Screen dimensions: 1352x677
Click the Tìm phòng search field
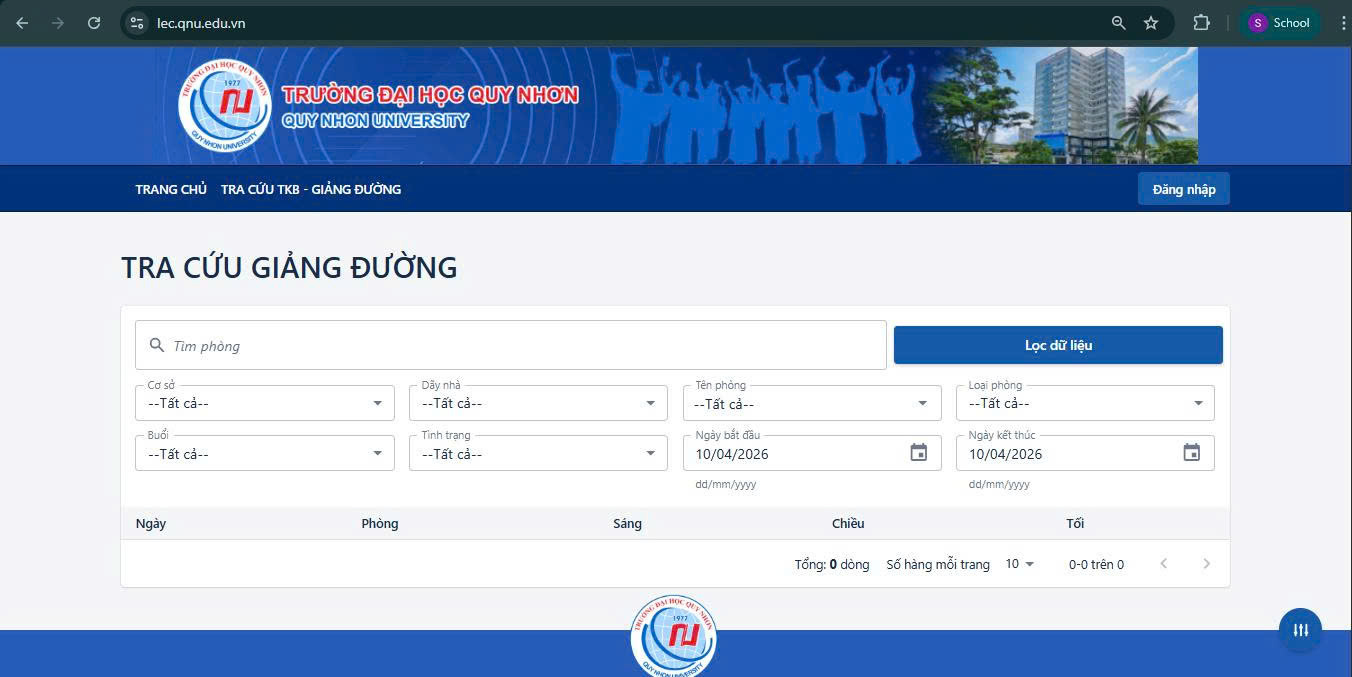[520, 346]
